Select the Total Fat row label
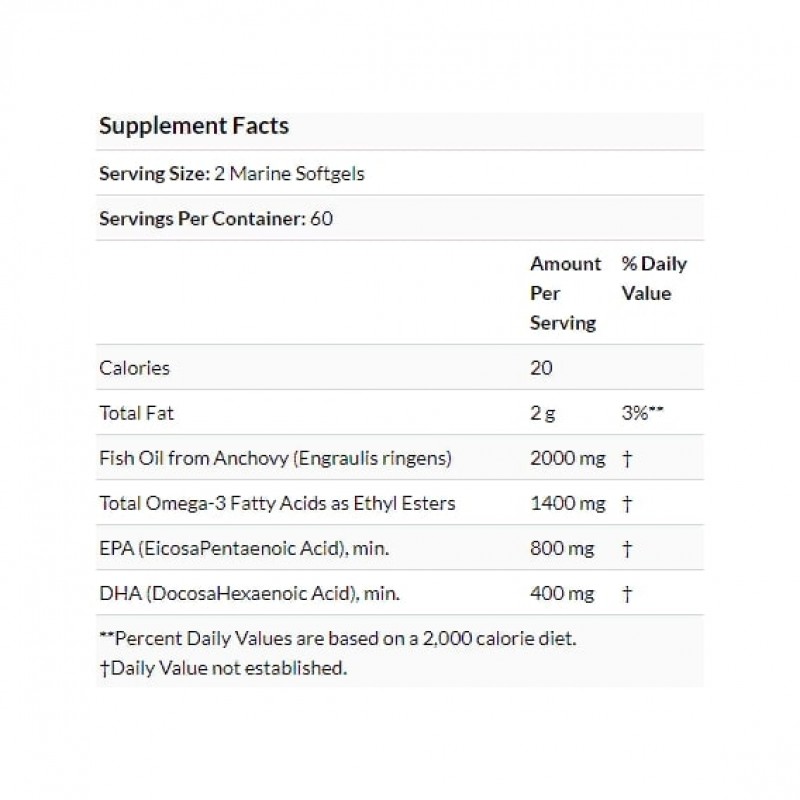The height and width of the screenshot is (800, 800). tap(136, 412)
